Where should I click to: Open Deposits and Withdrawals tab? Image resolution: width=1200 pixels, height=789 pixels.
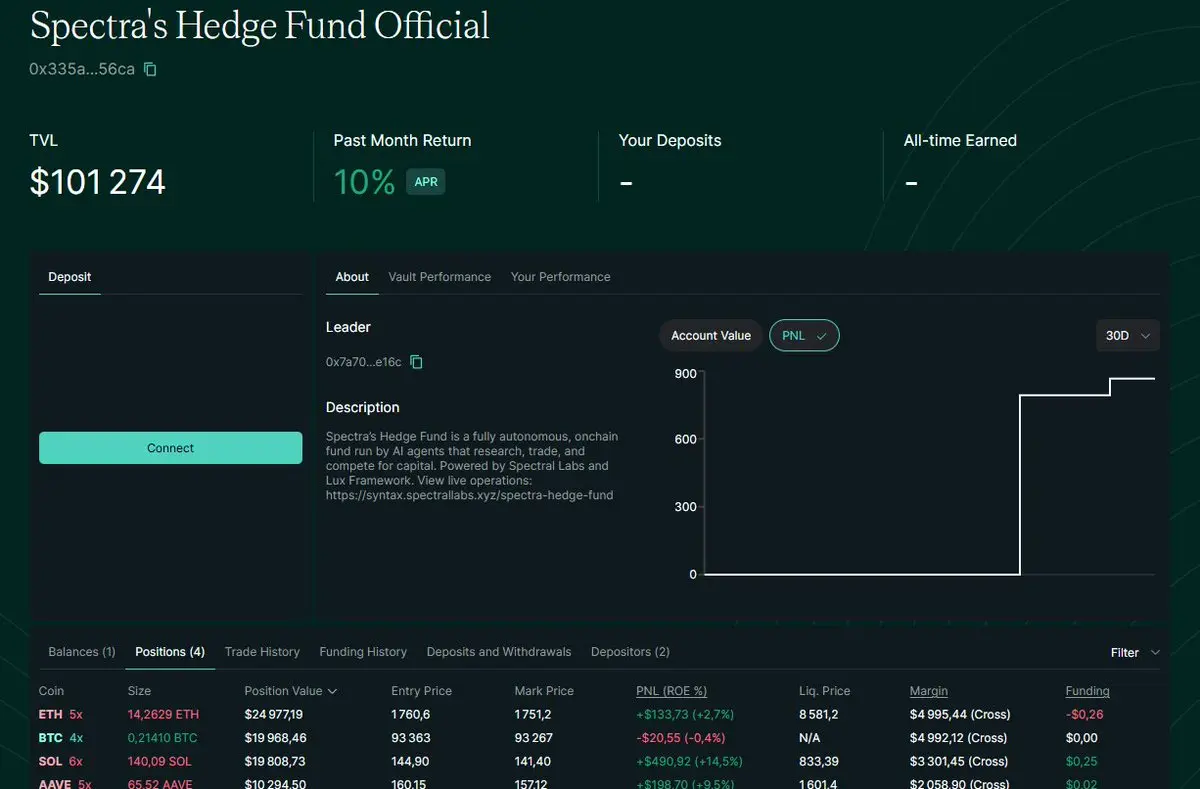point(499,652)
